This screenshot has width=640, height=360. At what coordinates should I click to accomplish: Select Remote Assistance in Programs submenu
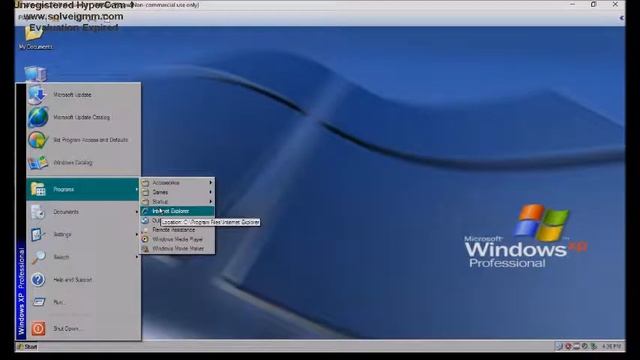177,230
